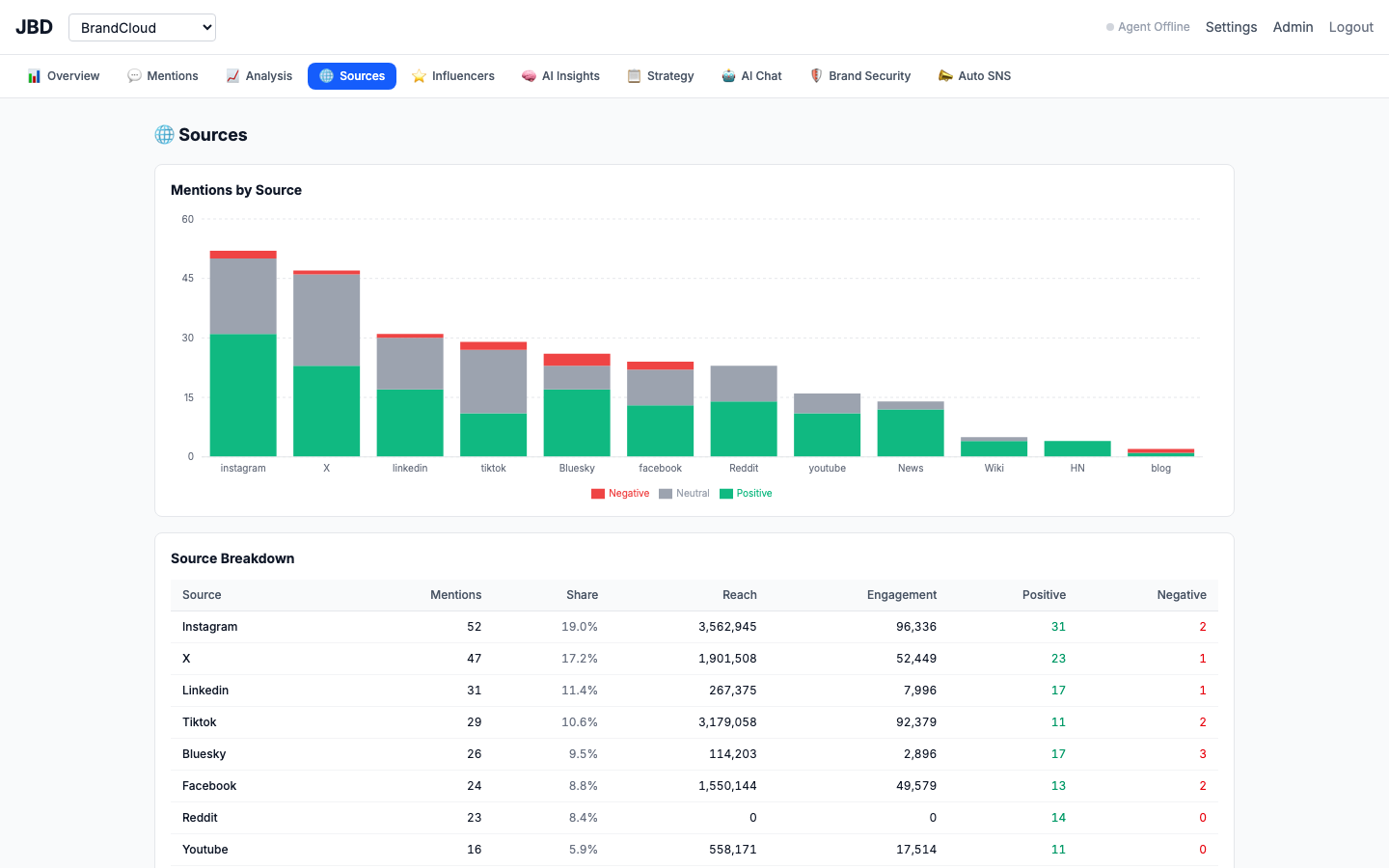
Task: Click the Reddit bar in the chart
Action: click(x=744, y=411)
